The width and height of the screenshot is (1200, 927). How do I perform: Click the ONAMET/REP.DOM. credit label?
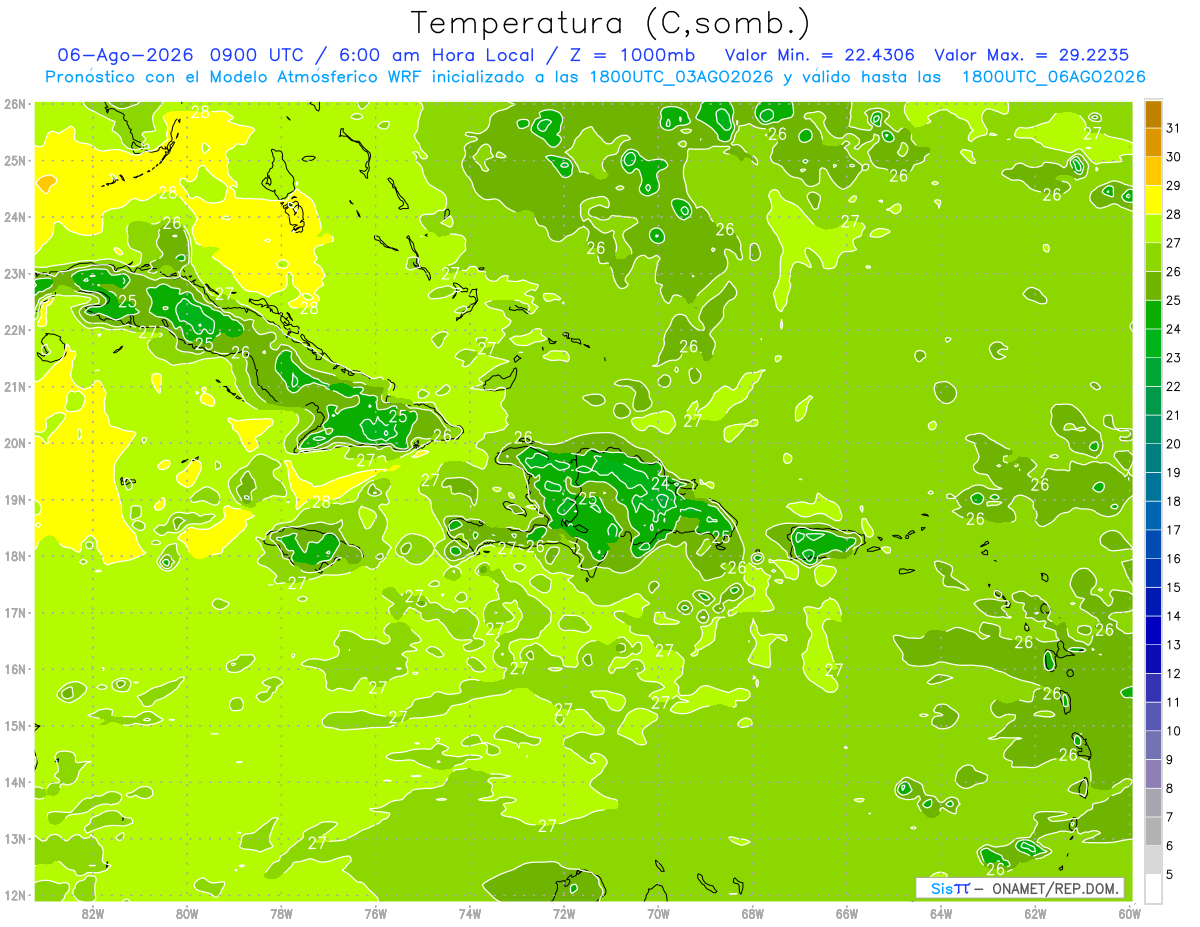tap(1056, 888)
